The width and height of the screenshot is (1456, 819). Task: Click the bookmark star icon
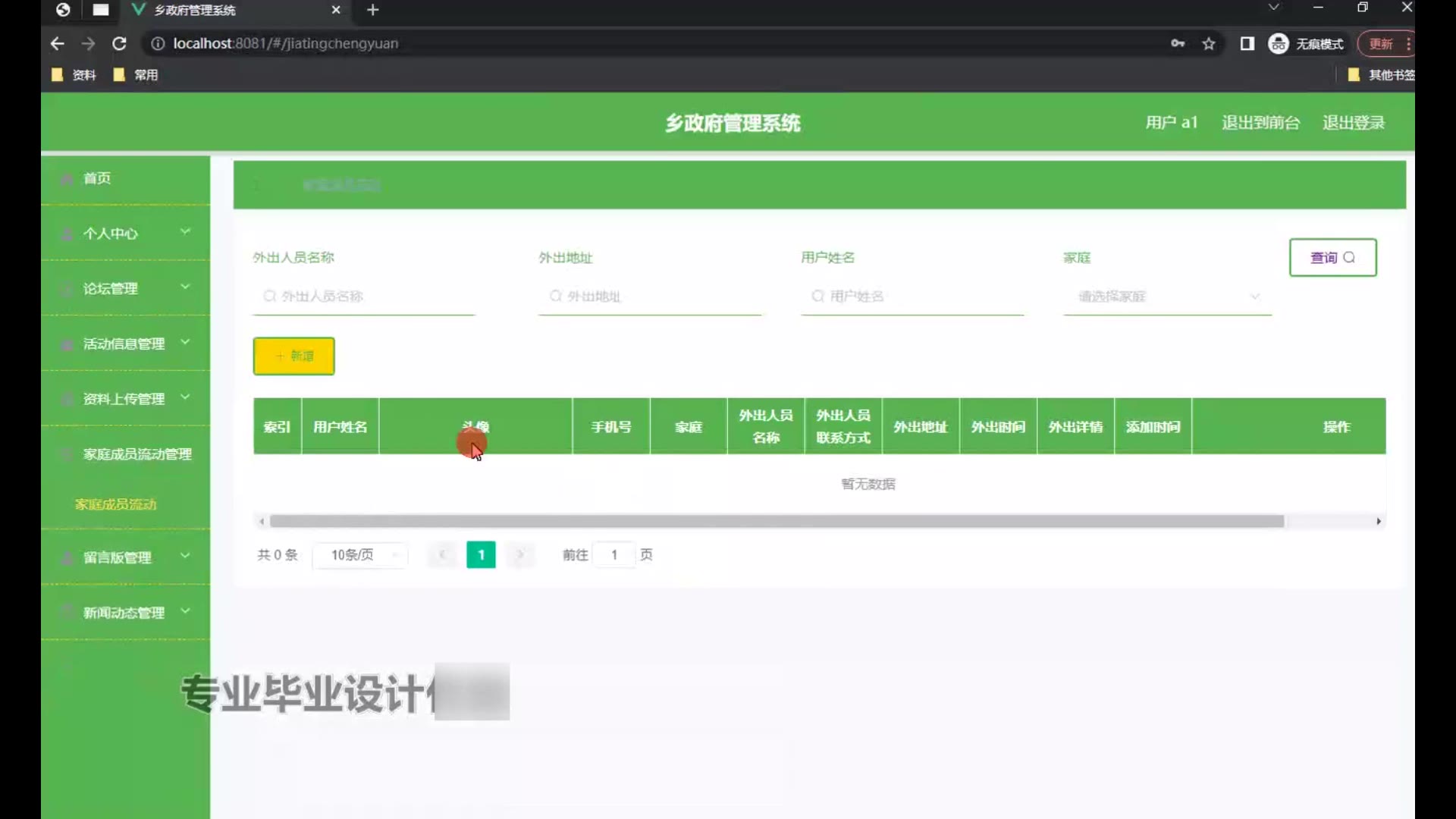[1209, 44]
